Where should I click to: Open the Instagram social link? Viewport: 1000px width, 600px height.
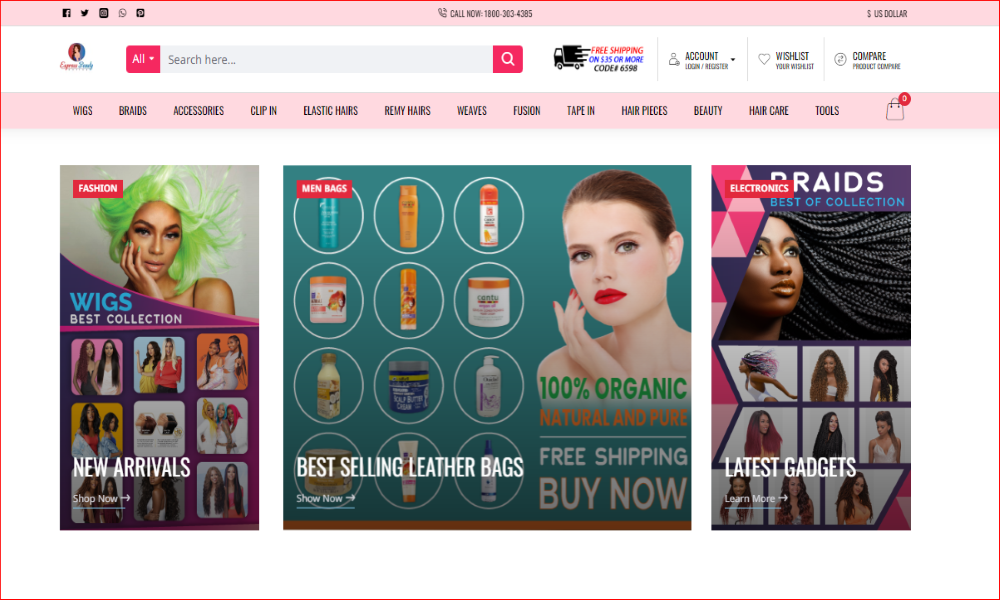(103, 13)
